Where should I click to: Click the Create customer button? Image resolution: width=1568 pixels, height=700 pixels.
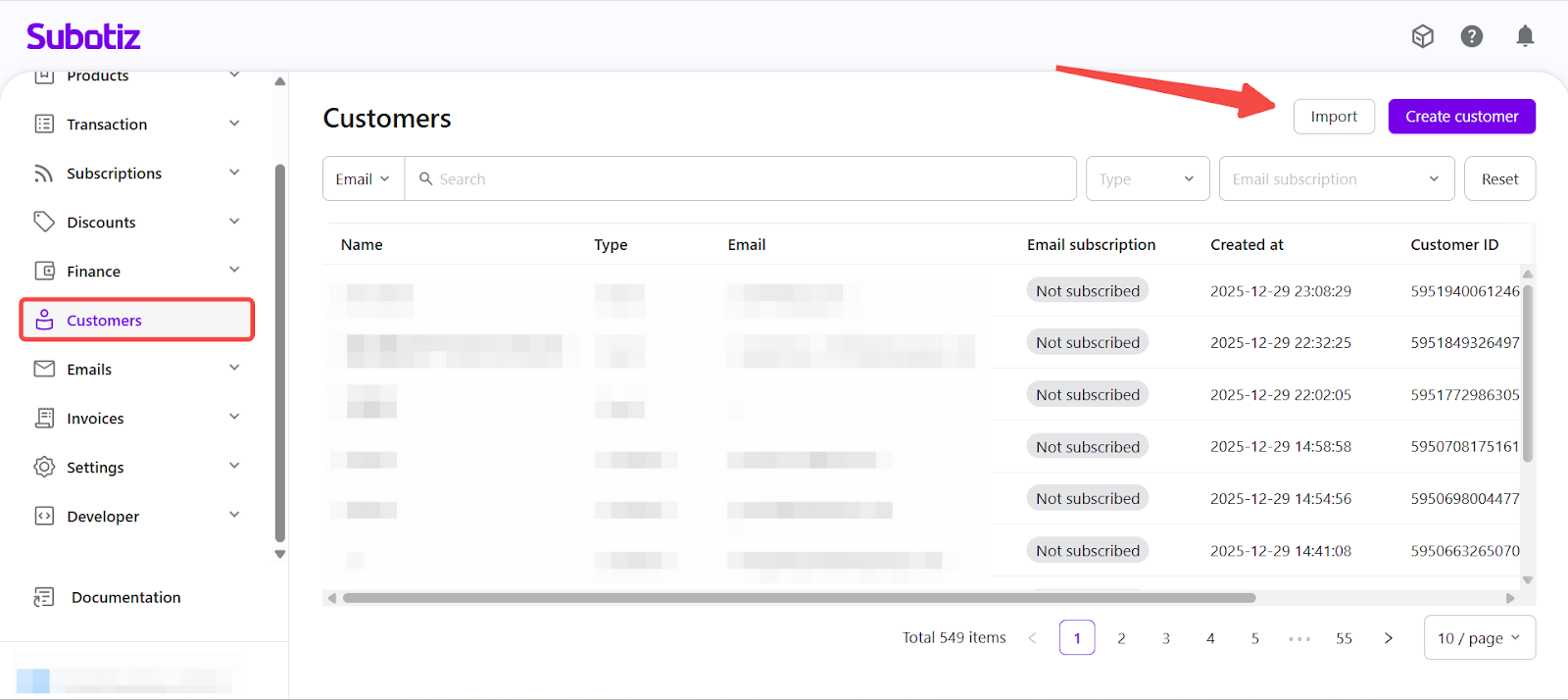[x=1461, y=117]
